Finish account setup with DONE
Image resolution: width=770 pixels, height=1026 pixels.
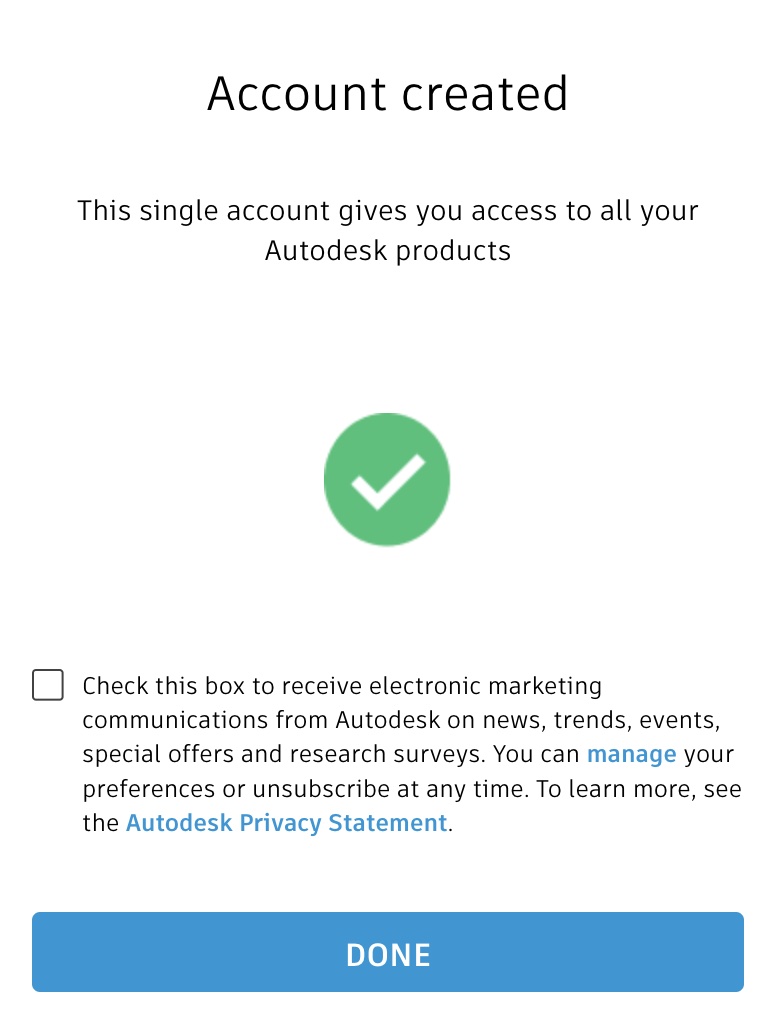[x=388, y=954]
